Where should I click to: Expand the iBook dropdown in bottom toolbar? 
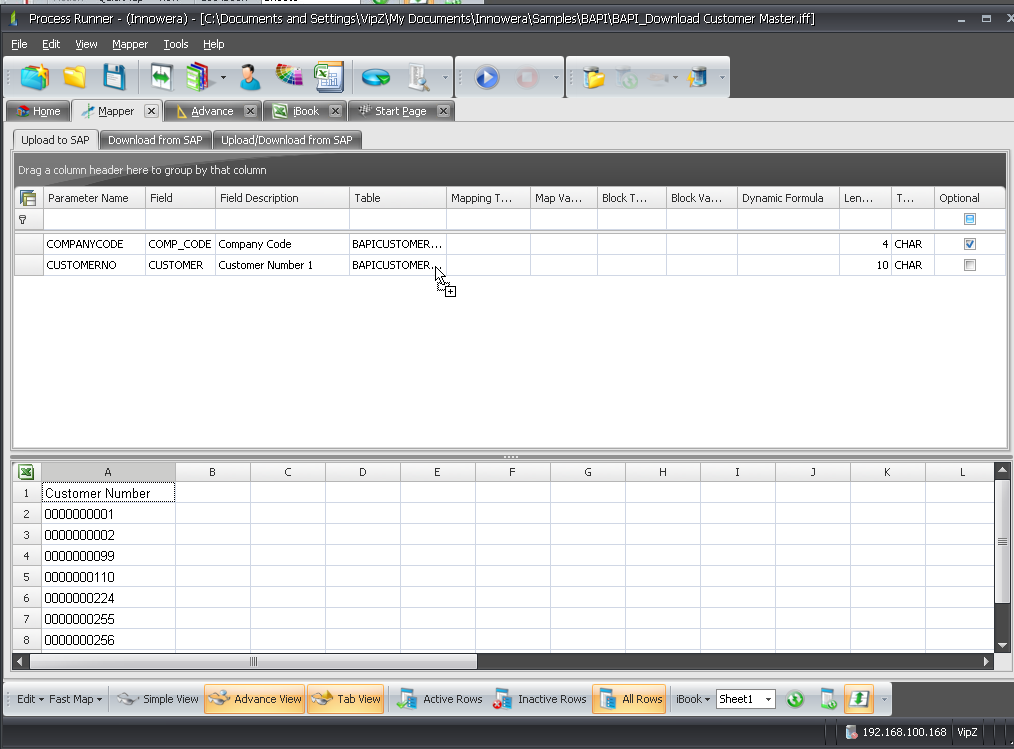click(x=693, y=699)
